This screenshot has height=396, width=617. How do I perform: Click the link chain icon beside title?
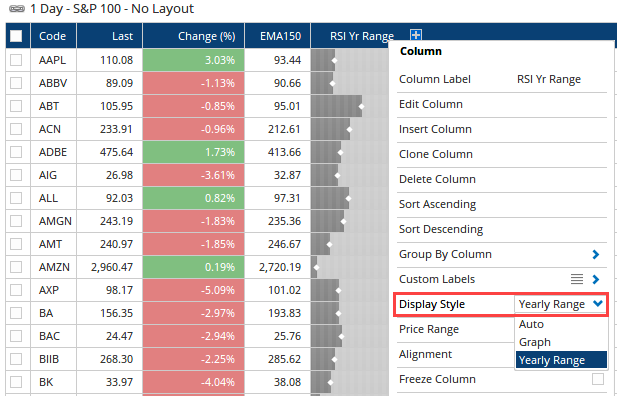pyautogui.click(x=17, y=9)
